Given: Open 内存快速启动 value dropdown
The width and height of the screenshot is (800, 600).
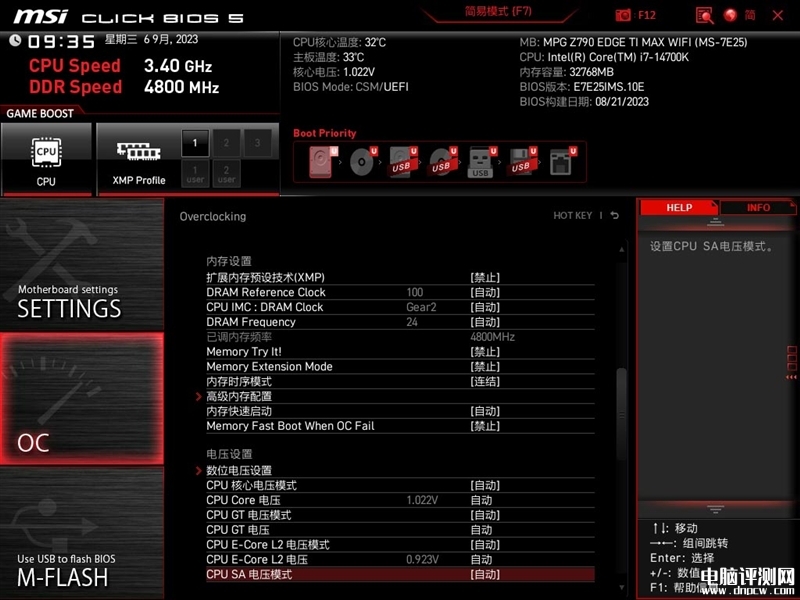Looking at the screenshot, I should (x=485, y=411).
